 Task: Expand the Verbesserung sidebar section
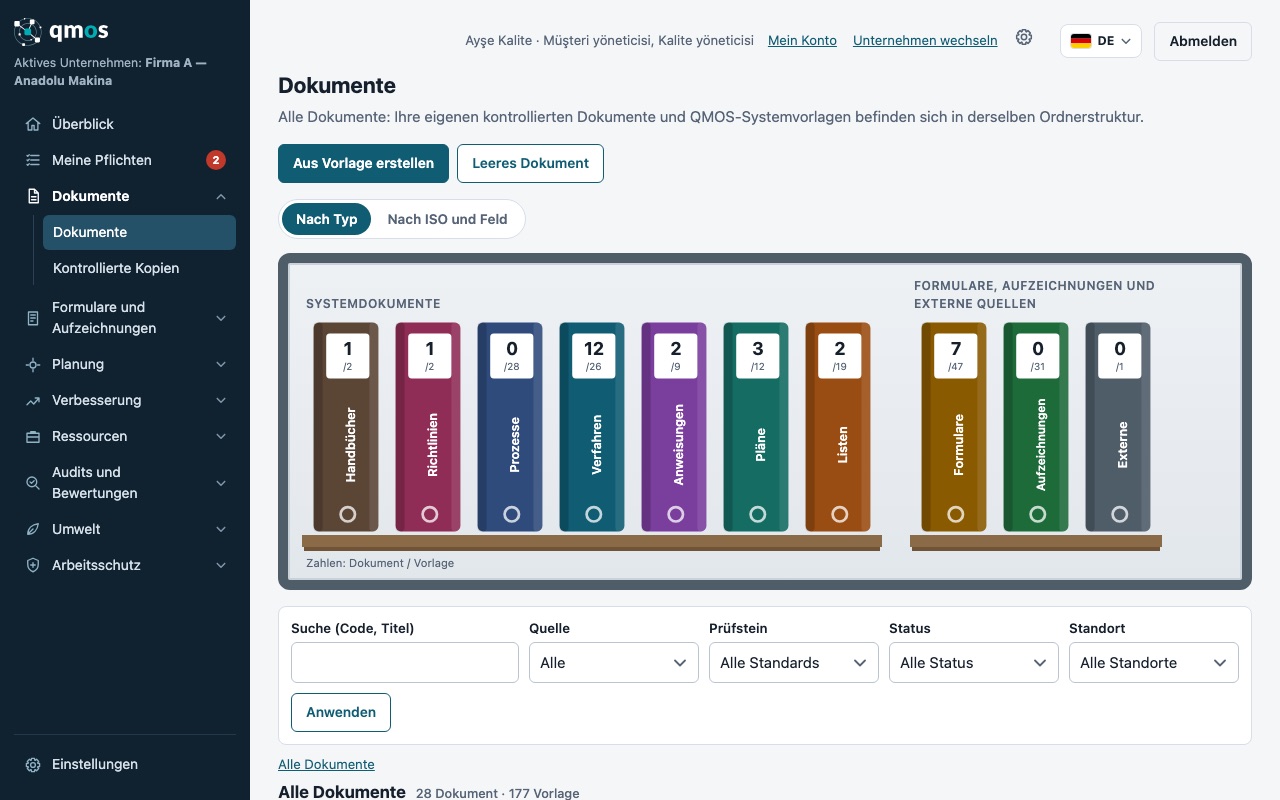(221, 400)
